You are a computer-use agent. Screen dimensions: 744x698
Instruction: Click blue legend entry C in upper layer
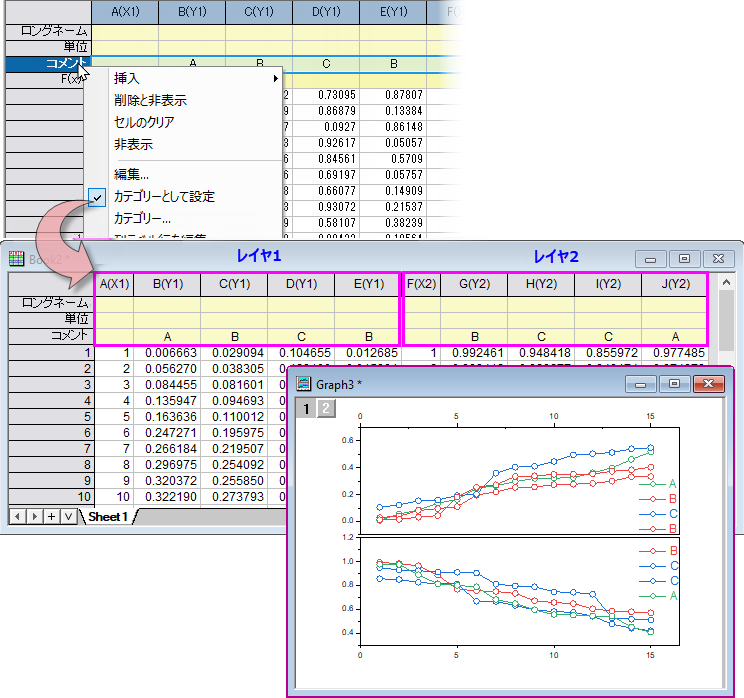click(x=659, y=514)
